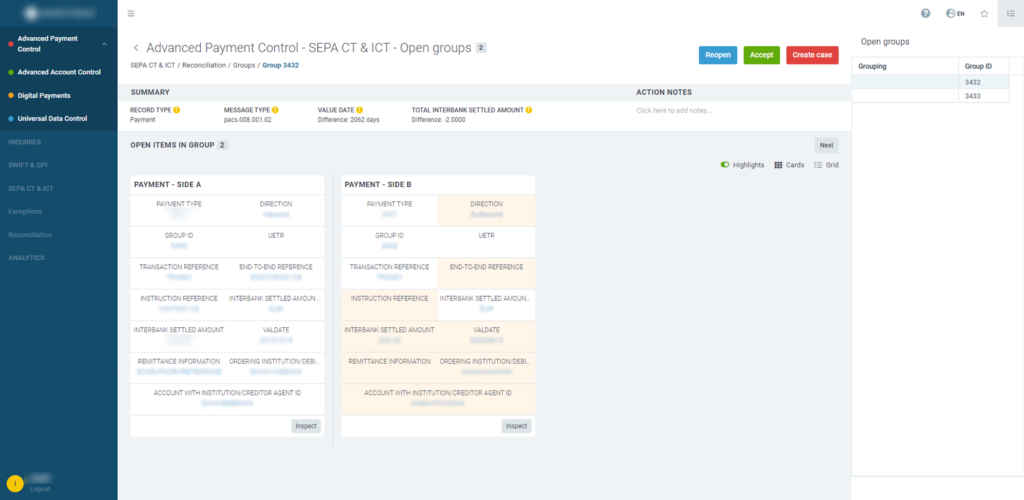The width and height of the screenshot is (1024, 500).
Task: Toggle the Highlights switch
Action: coord(725,164)
